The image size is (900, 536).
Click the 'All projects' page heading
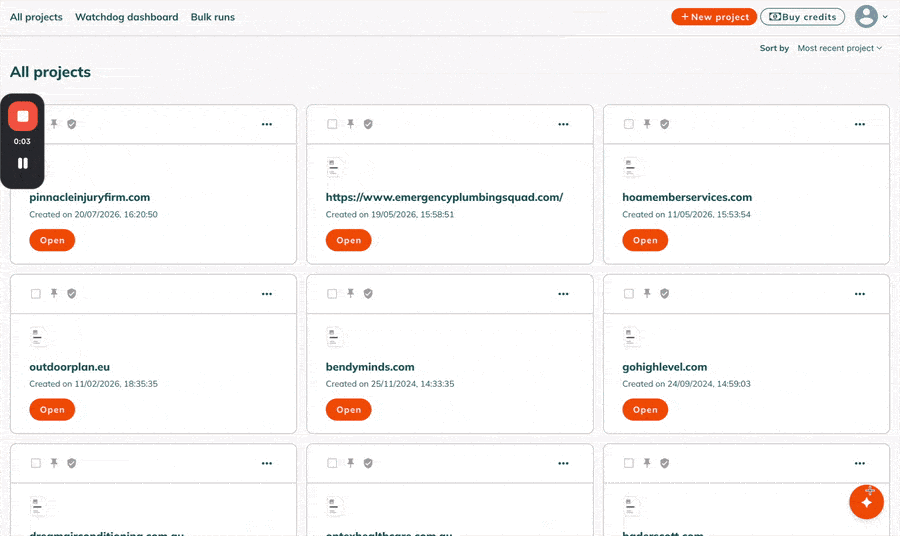[51, 72]
